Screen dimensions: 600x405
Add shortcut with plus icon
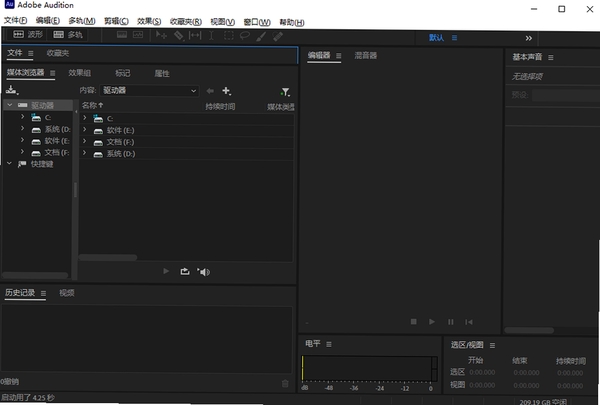click(x=227, y=91)
